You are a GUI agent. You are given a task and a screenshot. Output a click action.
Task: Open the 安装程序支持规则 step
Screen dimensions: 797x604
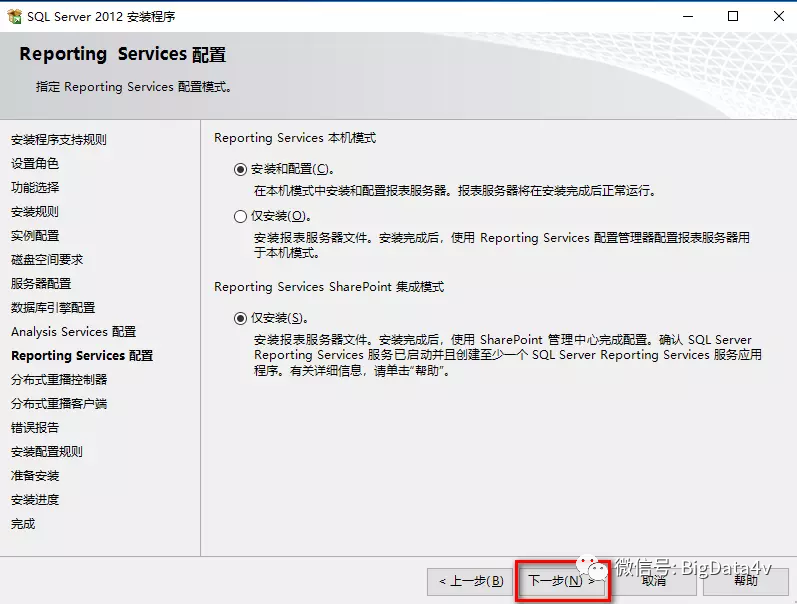[x=58, y=140]
